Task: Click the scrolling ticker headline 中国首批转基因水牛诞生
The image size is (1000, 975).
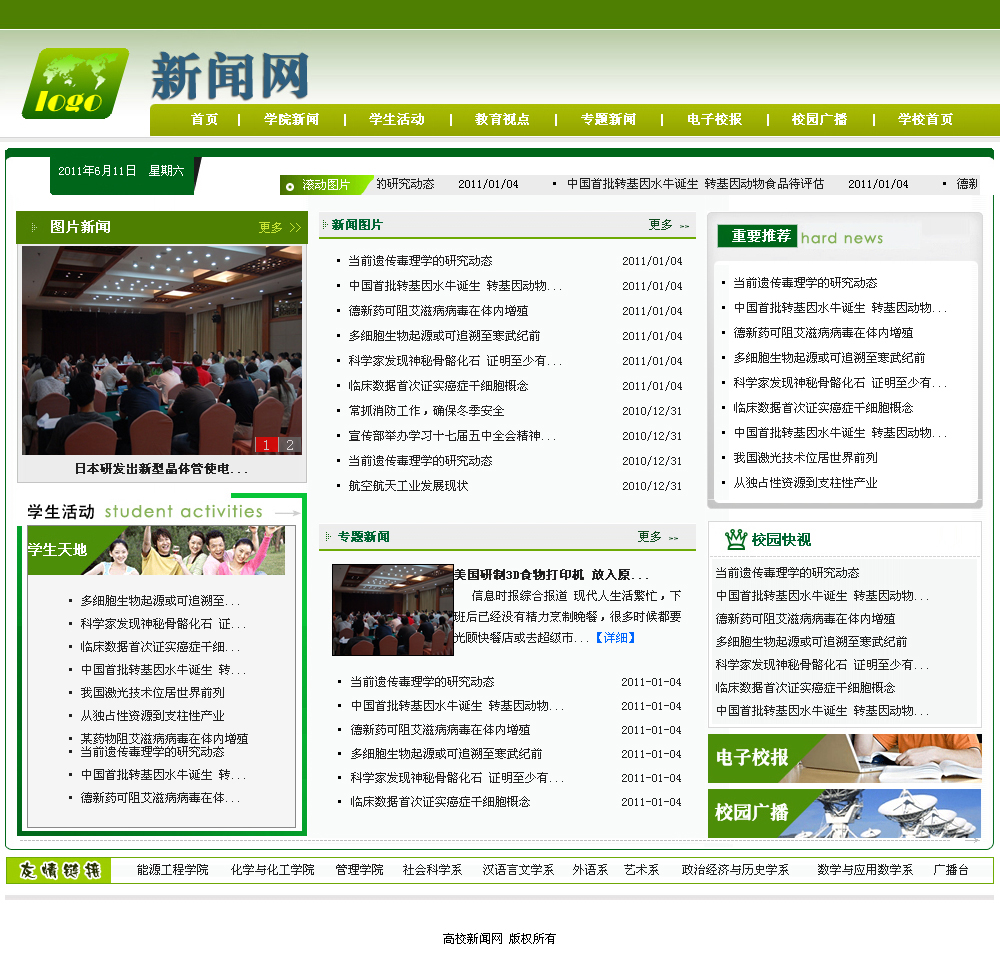Action: point(695,184)
